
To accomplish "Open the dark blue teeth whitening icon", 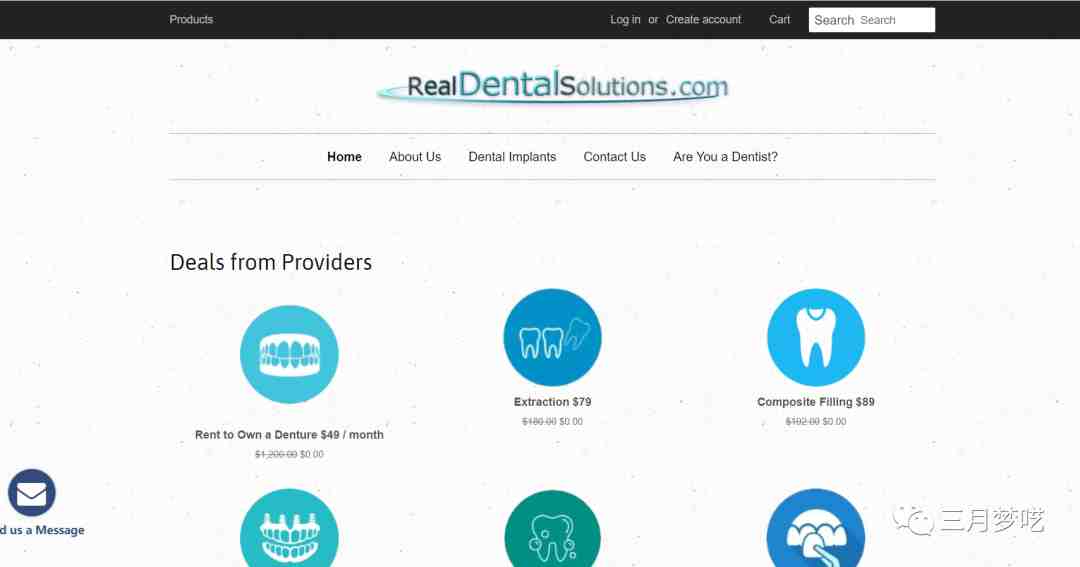I will [x=816, y=528].
